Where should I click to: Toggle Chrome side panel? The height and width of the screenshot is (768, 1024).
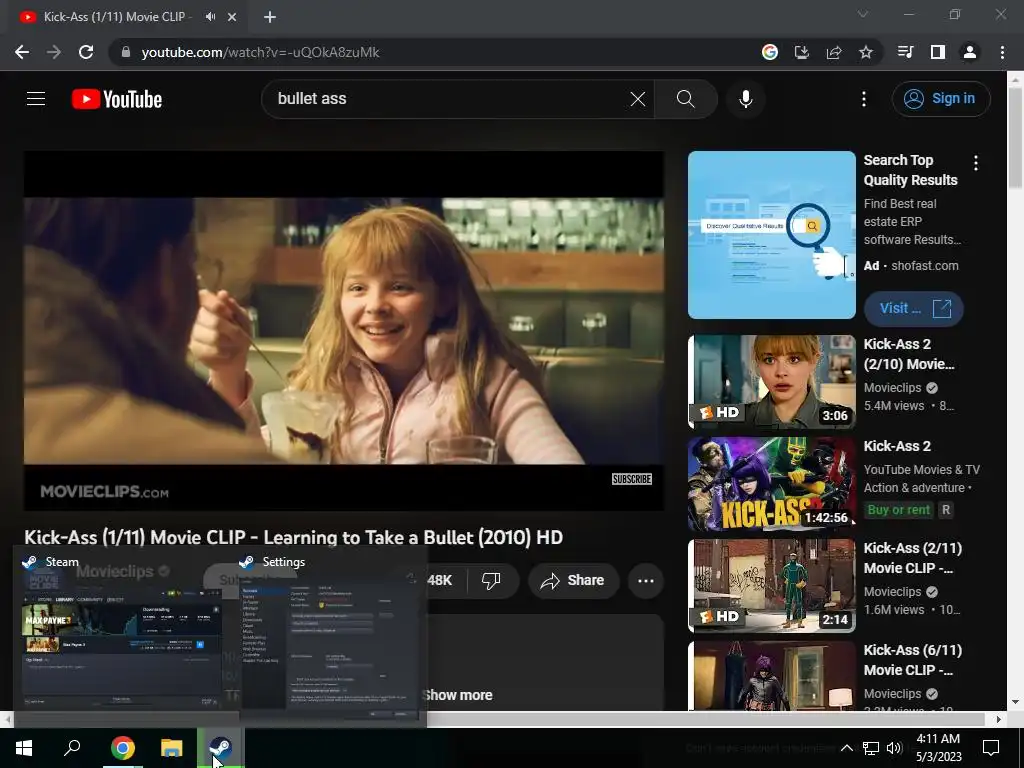(937, 52)
